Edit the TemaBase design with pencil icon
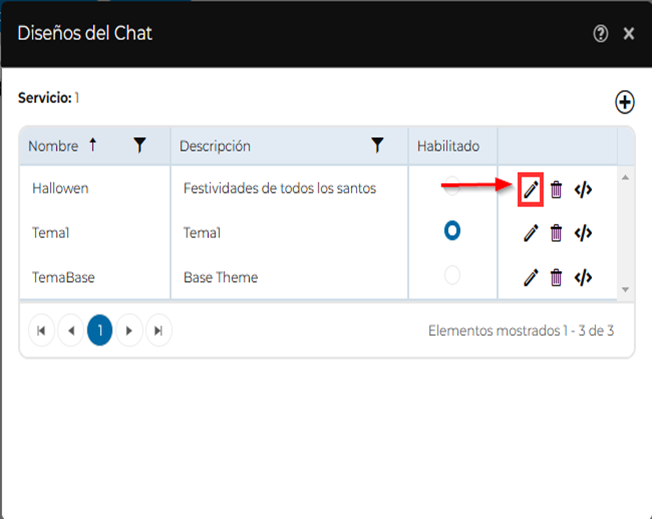The width and height of the screenshot is (652, 519). point(530,277)
